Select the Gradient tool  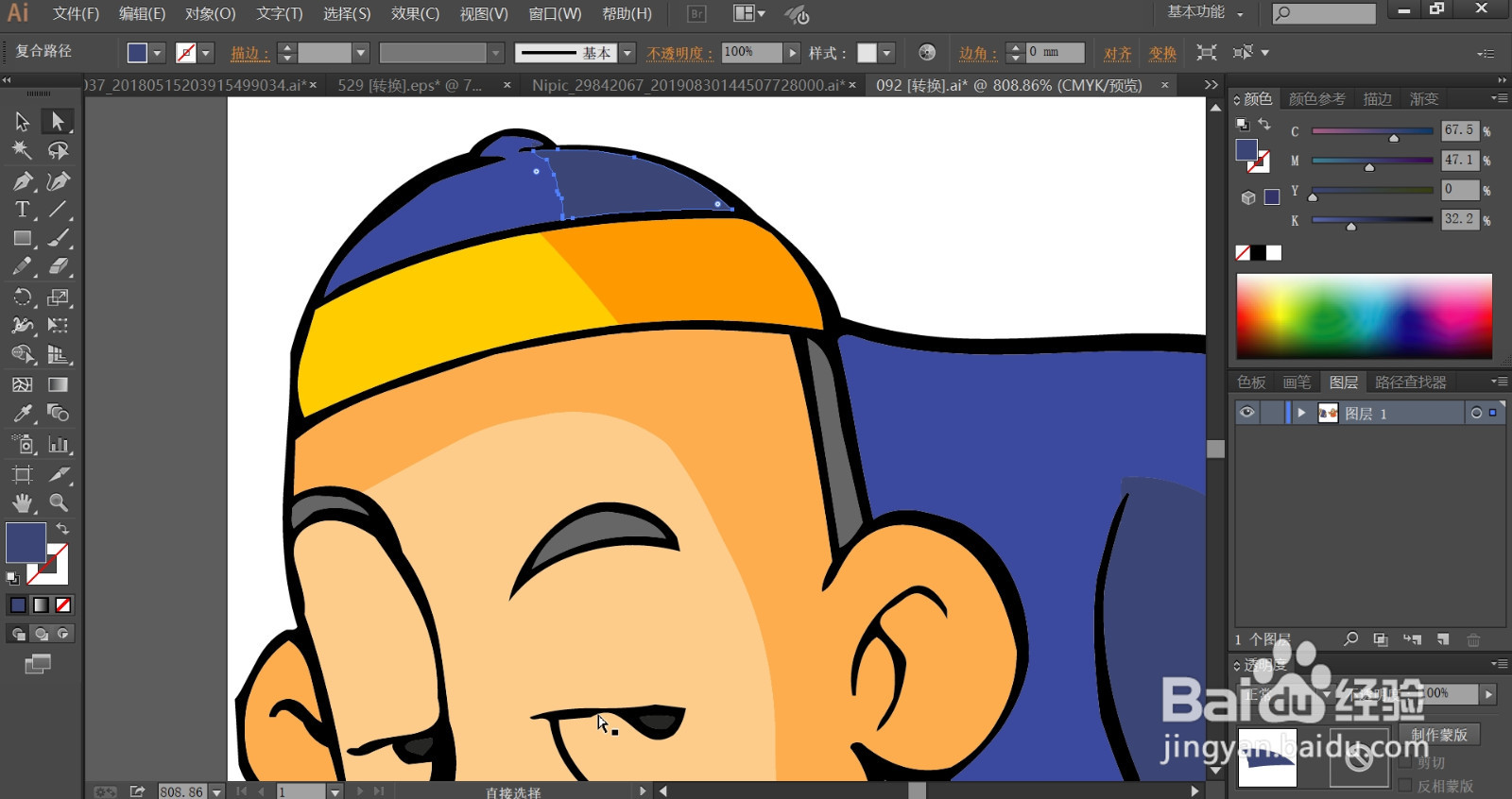pyautogui.click(x=58, y=384)
